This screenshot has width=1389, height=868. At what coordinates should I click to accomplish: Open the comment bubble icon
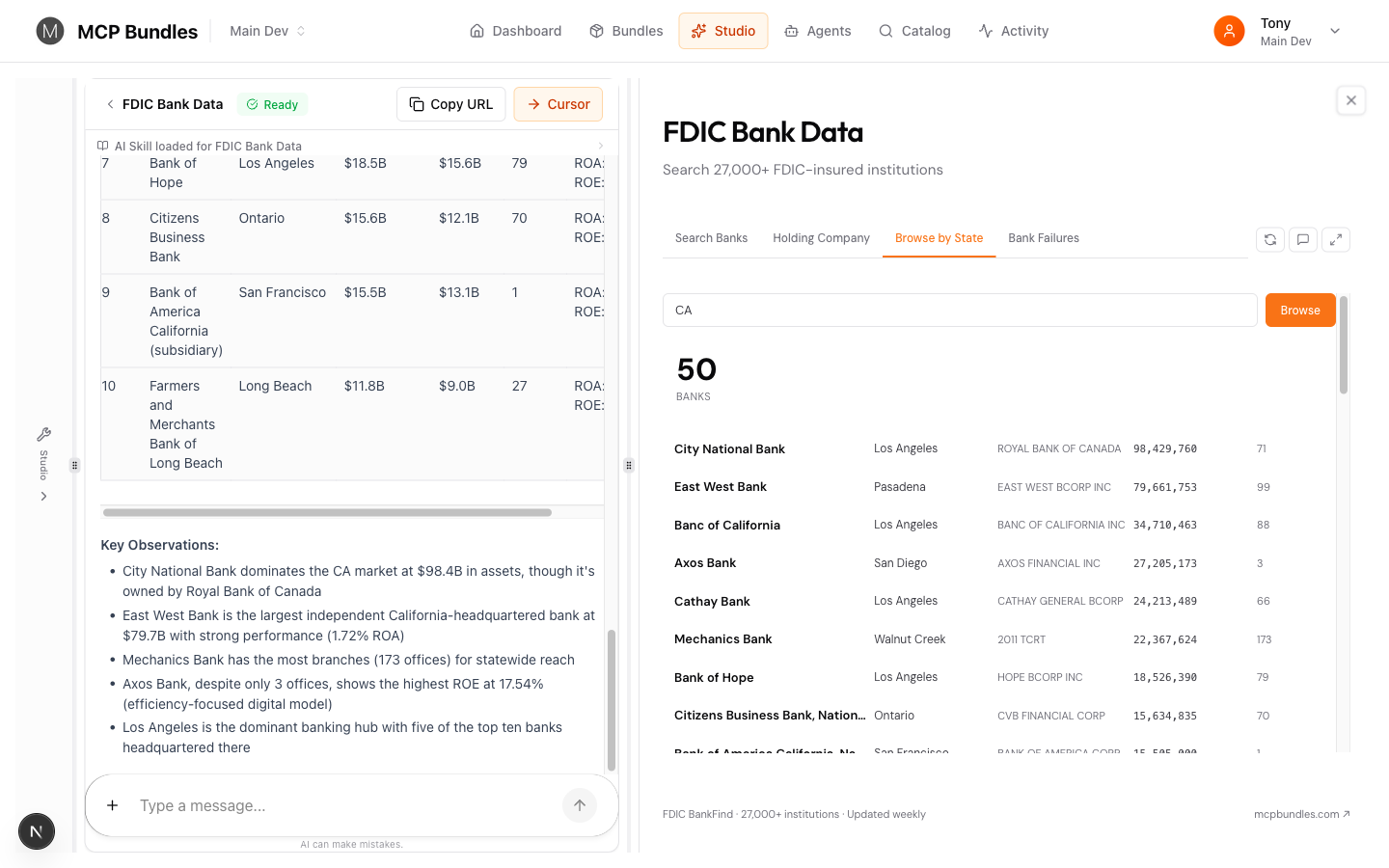[x=1303, y=239]
